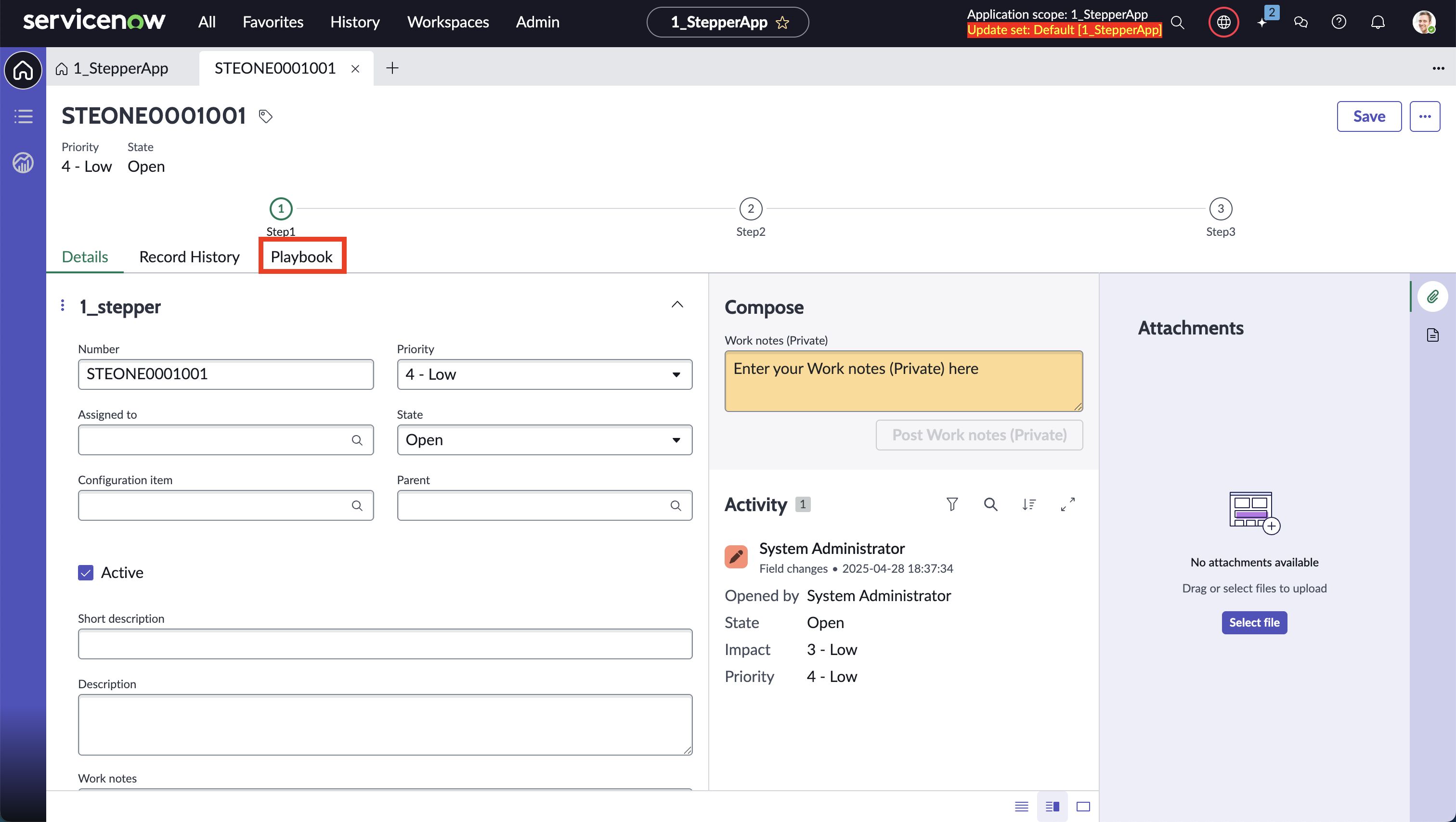Open the help question mark icon
This screenshot has width=1456, height=822.
1339,23
